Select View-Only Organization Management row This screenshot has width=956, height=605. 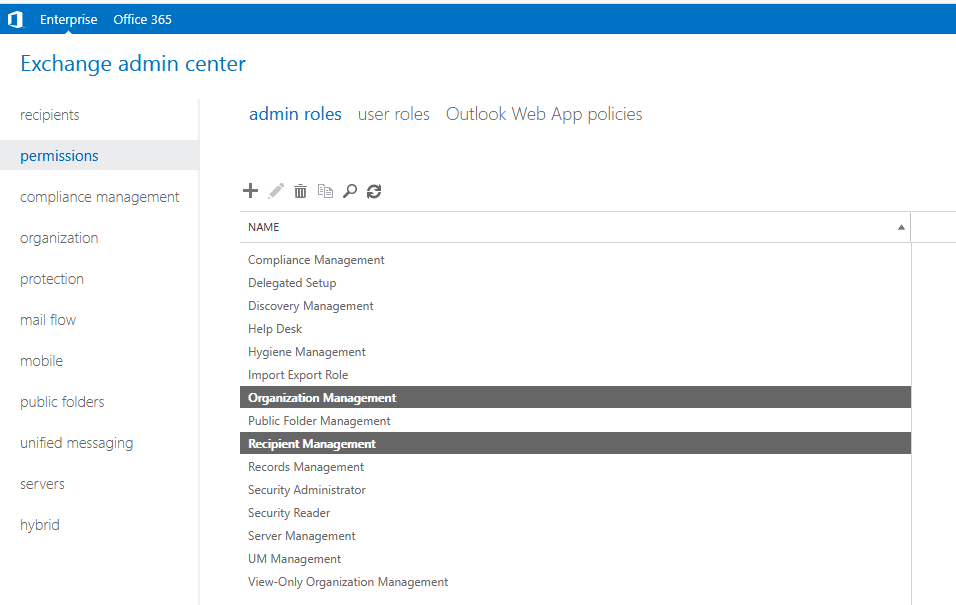[x=575, y=582]
